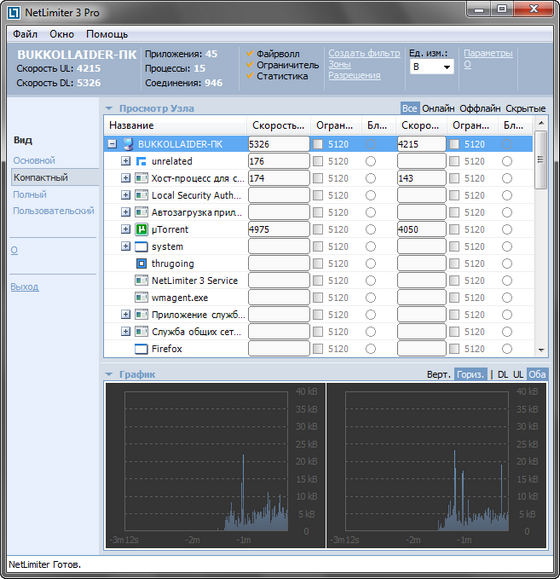Click the node list vertical scrollbar thumb

click(x=541, y=160)
